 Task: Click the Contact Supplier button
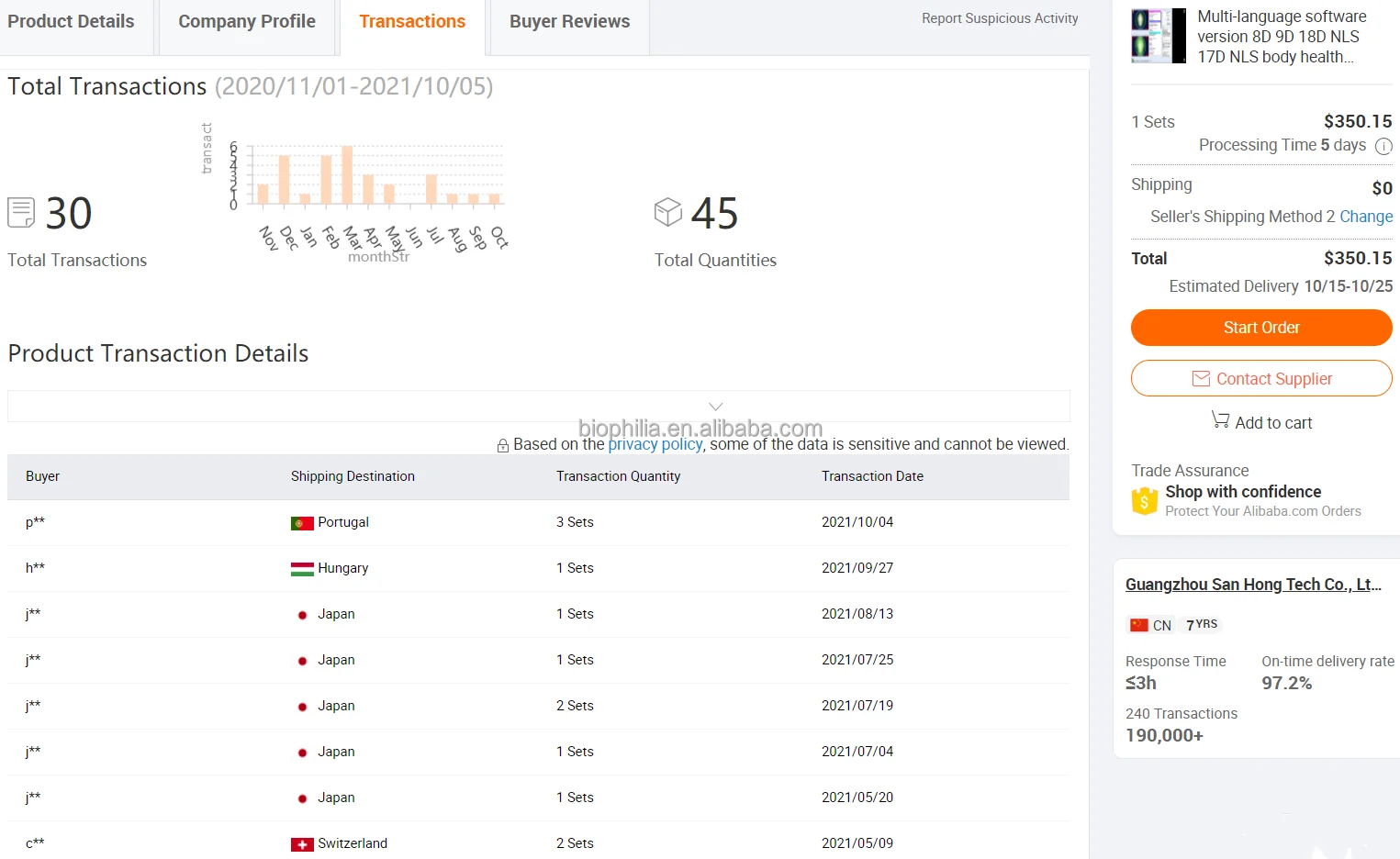point(1261,378)
